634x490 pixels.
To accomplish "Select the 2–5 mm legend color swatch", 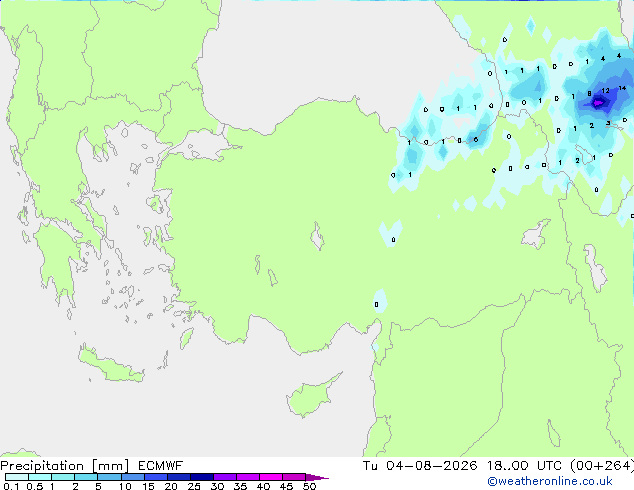I will click(86, 477).
